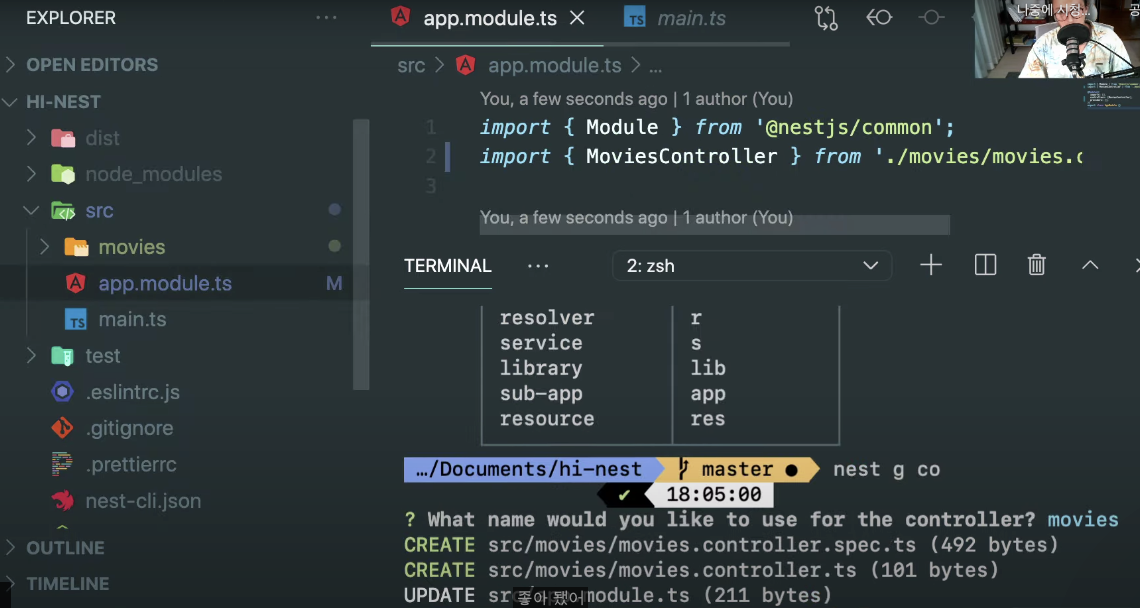
Task: Click the new terminal plus icon
Action: coord(931,265)
